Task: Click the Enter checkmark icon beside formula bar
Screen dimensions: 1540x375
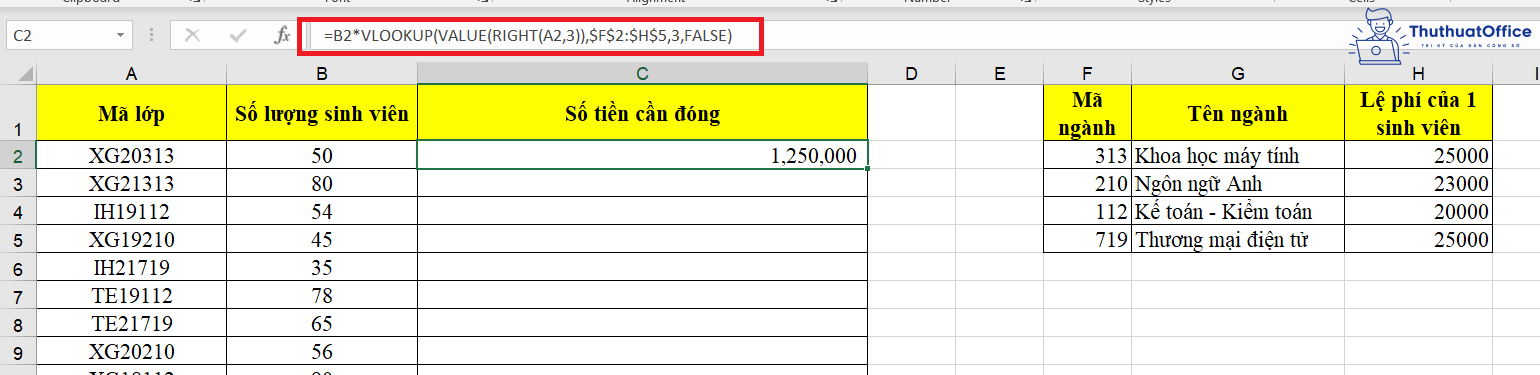Action: pyautogui.click(x=238, y=35)
